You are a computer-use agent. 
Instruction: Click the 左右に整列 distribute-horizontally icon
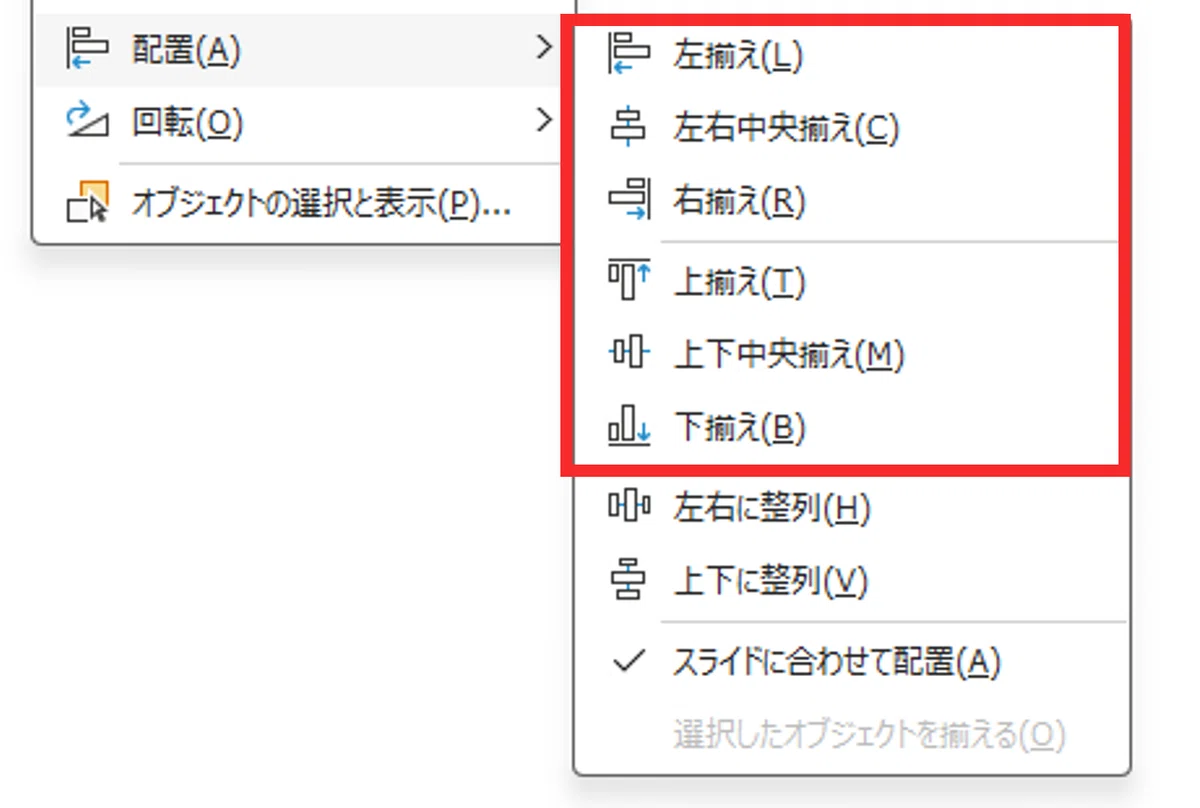coord(629,508)
